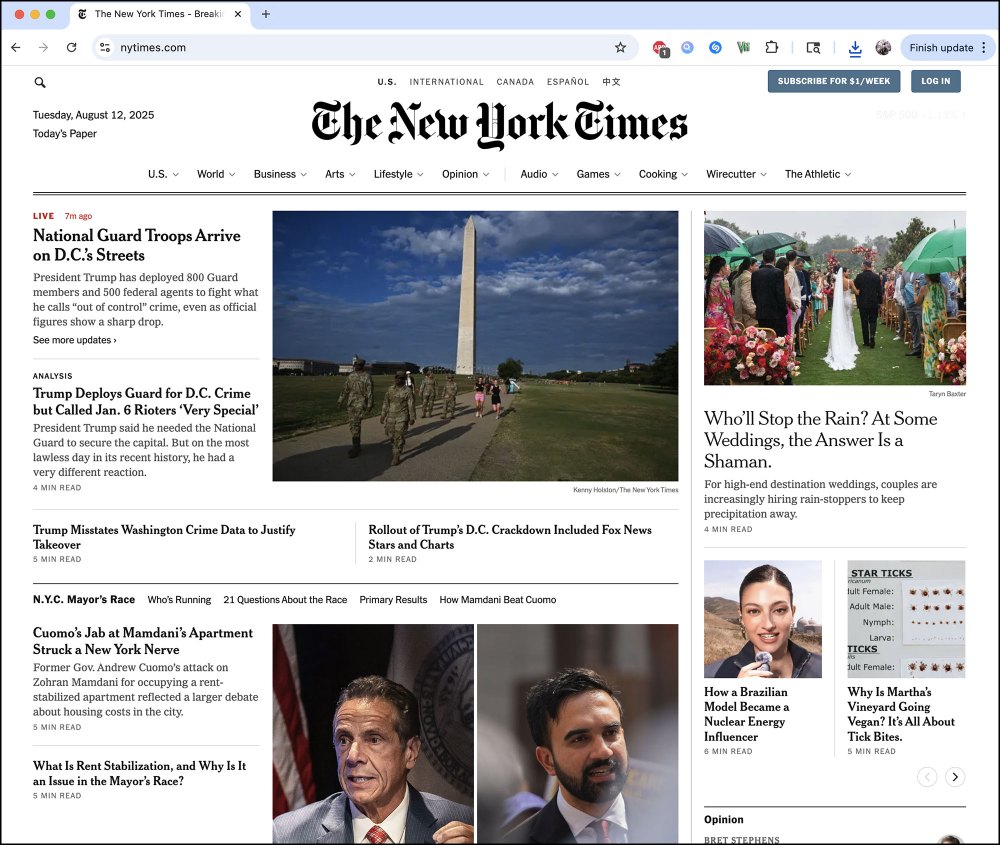Open Who's Running link
1000x845 pixels.
tap(179, 599)
